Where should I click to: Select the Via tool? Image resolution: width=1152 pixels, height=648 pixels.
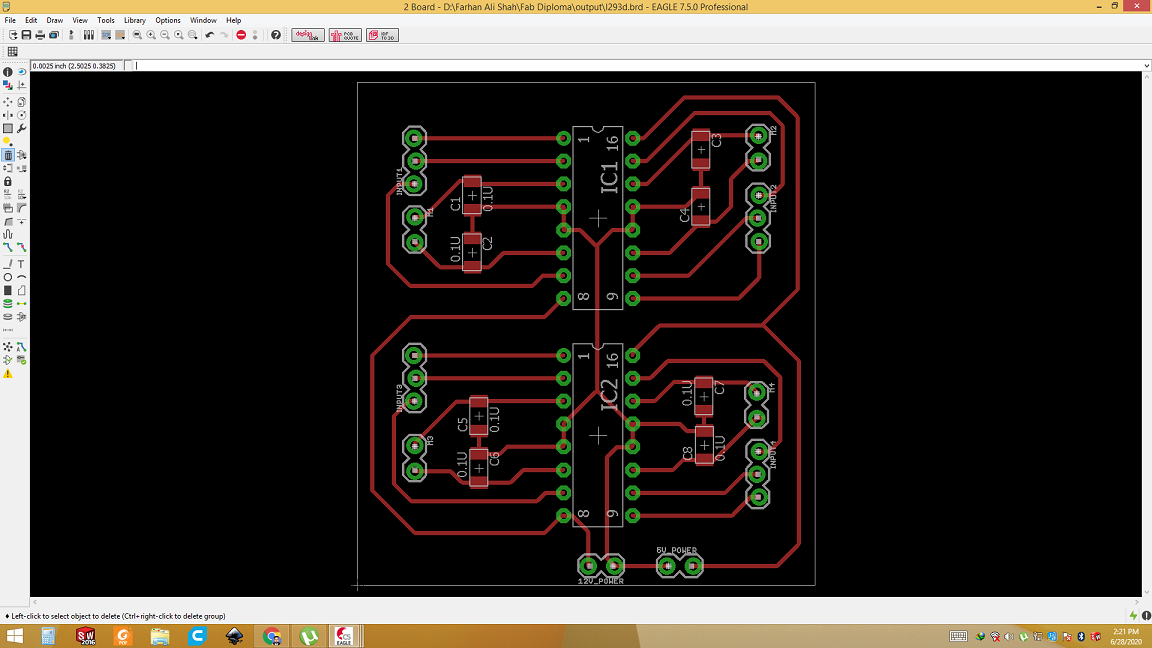pos(7,303)
